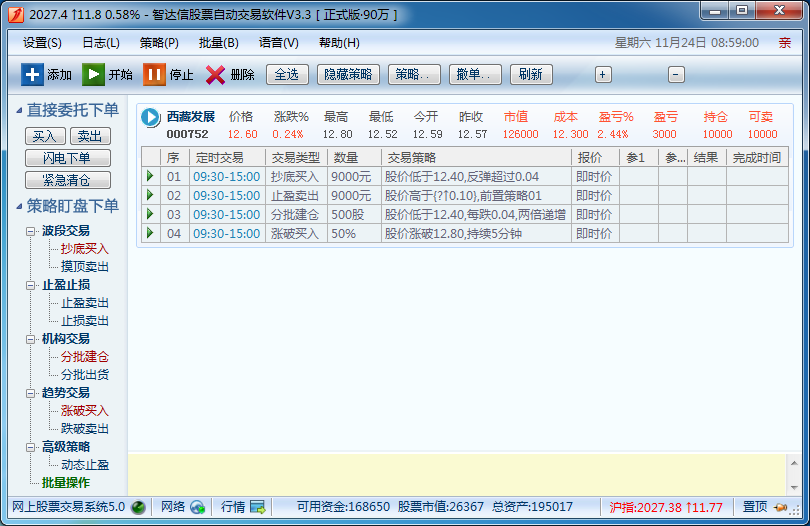Click the 置顶 pin icon
Viewport: 810px width, 526px height.
[x=781, y=507]
